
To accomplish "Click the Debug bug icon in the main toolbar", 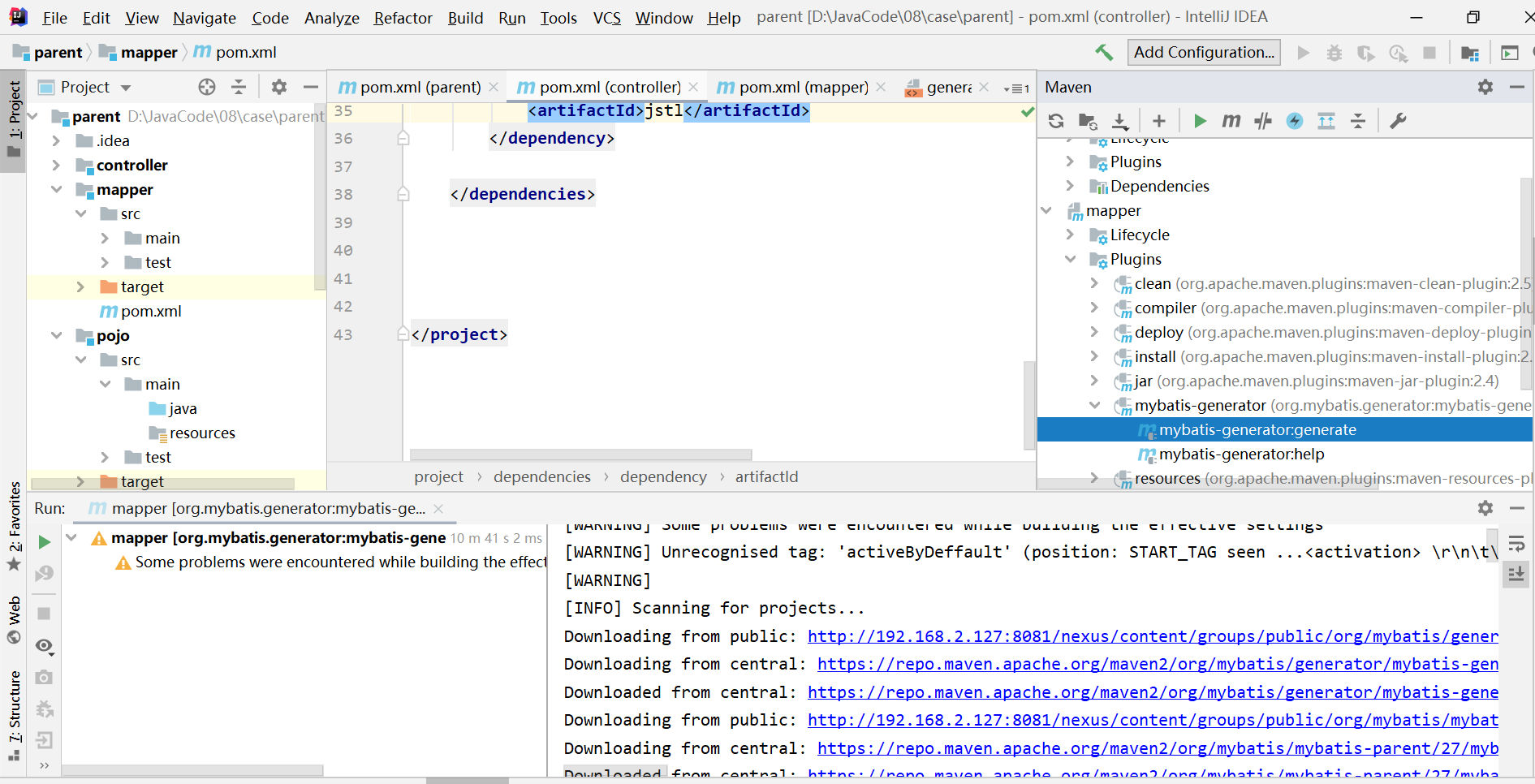I will pos(1335,53).
